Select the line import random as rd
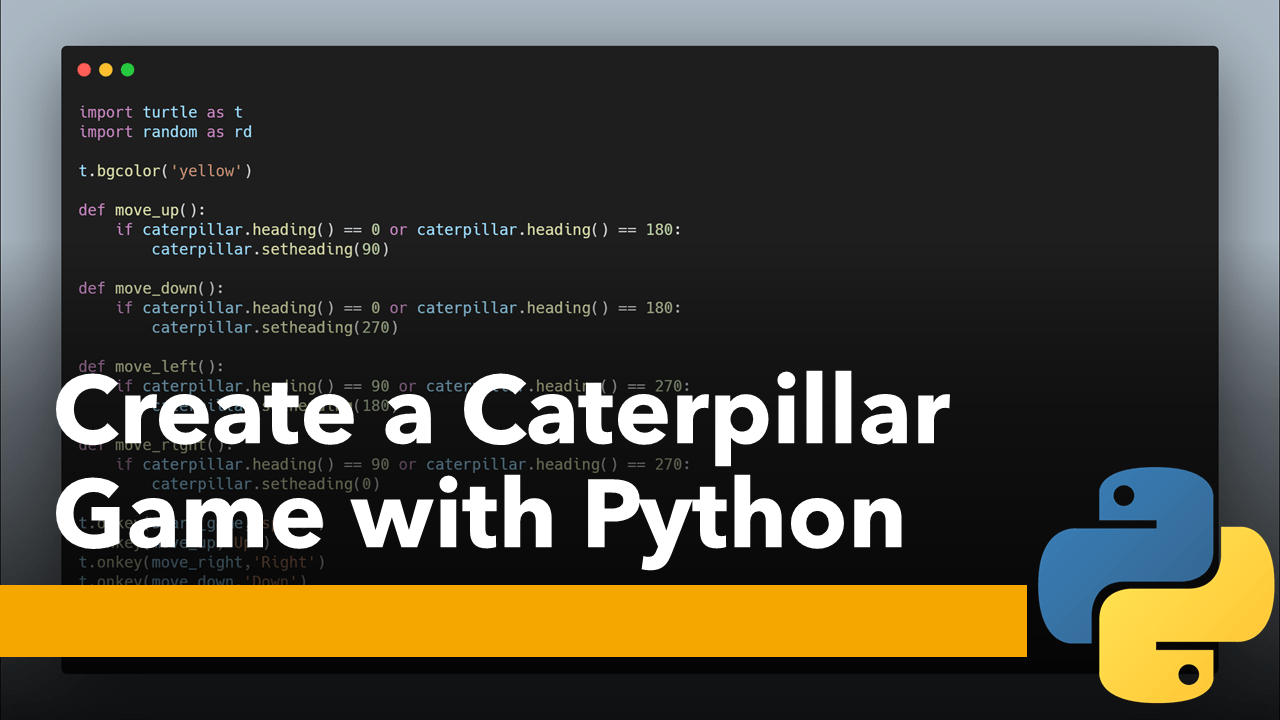This screenshot has height=720, width=1280. click(x=165, y=131)
